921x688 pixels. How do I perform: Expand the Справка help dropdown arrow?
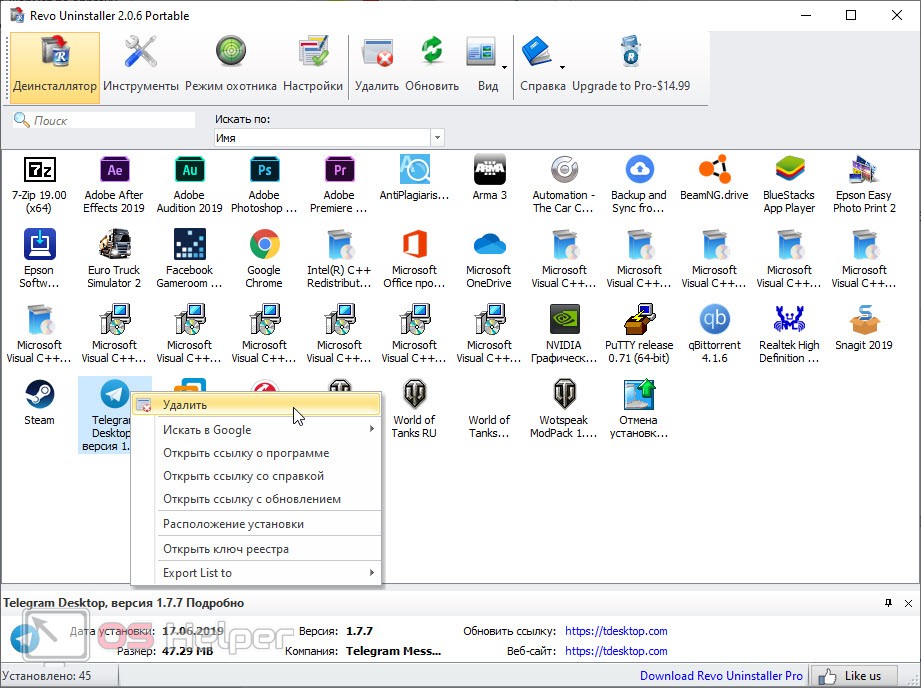(562, 68)
